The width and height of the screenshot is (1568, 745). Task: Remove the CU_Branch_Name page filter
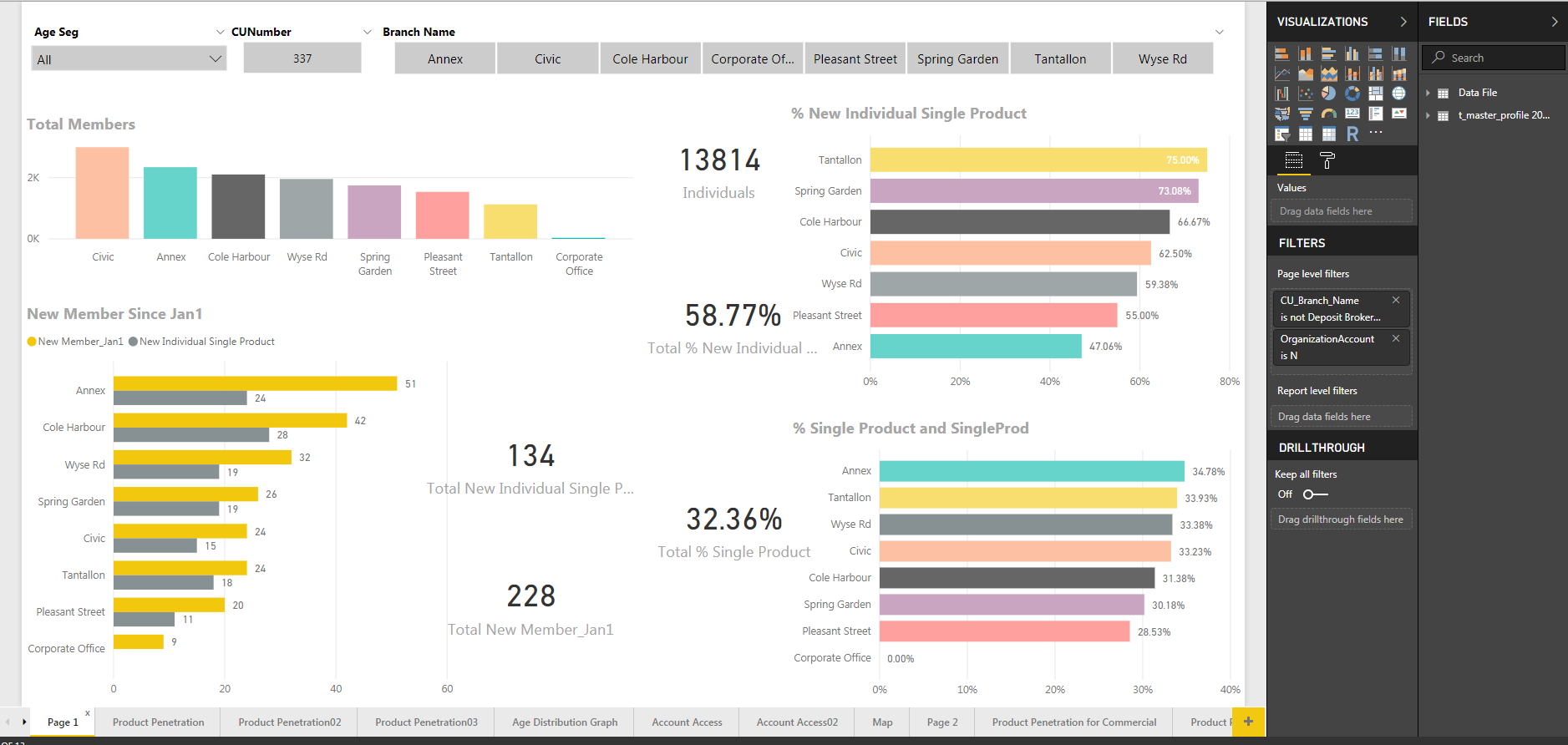click(1396, 300)
